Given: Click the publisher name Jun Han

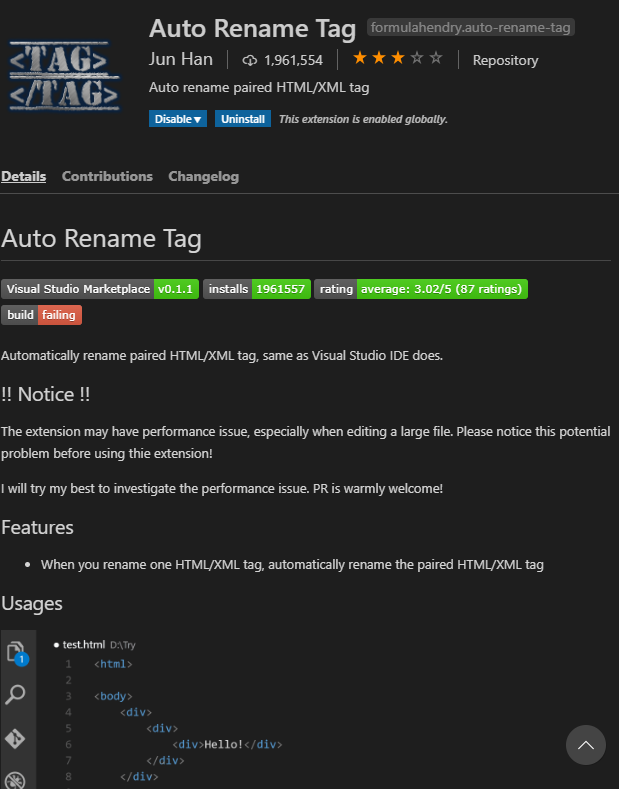Looking at the screenshot, I should coord(181,59).
